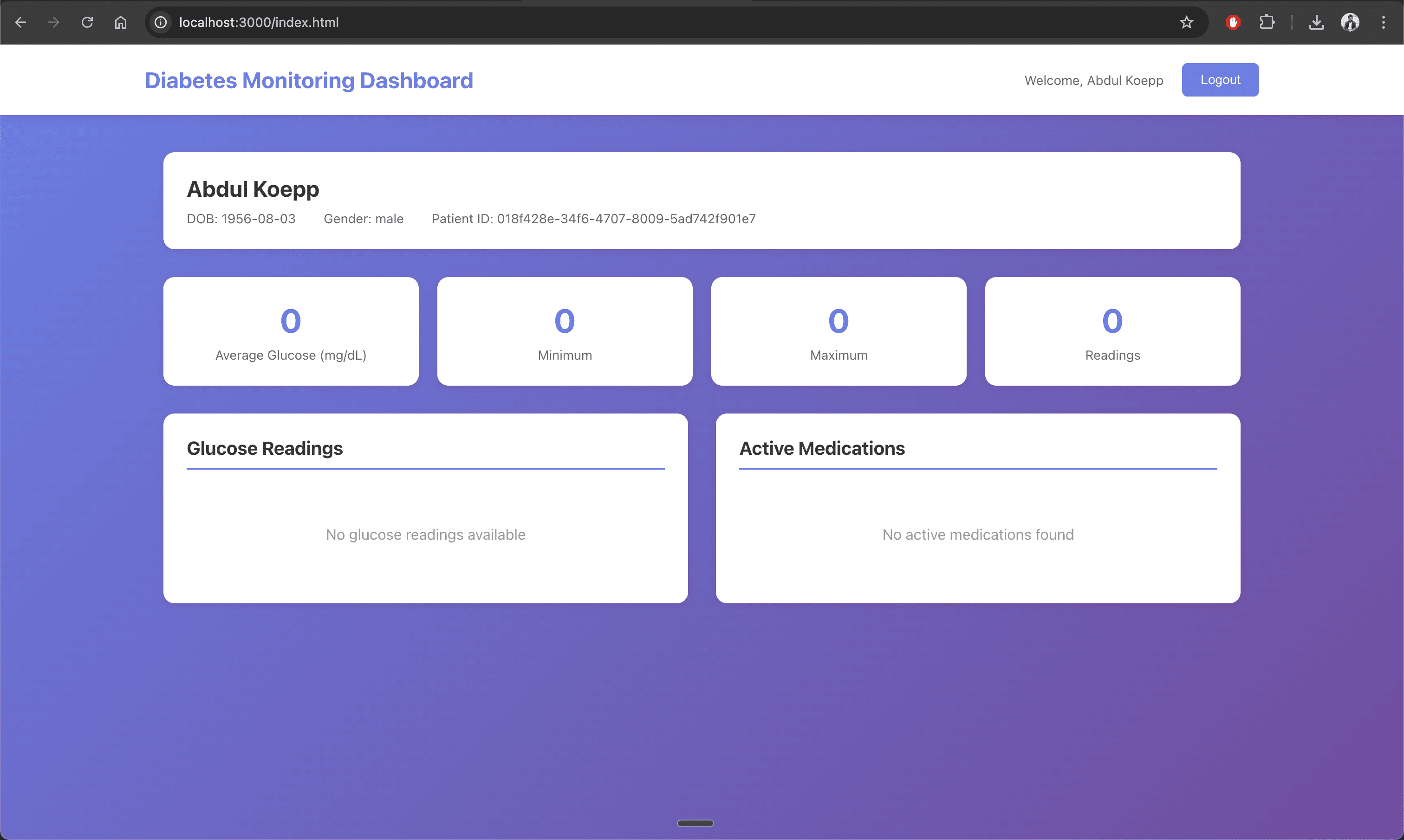Reload the dashboard page
The width and height of the screenshot is (1404, 840).
tap(87, 22)
